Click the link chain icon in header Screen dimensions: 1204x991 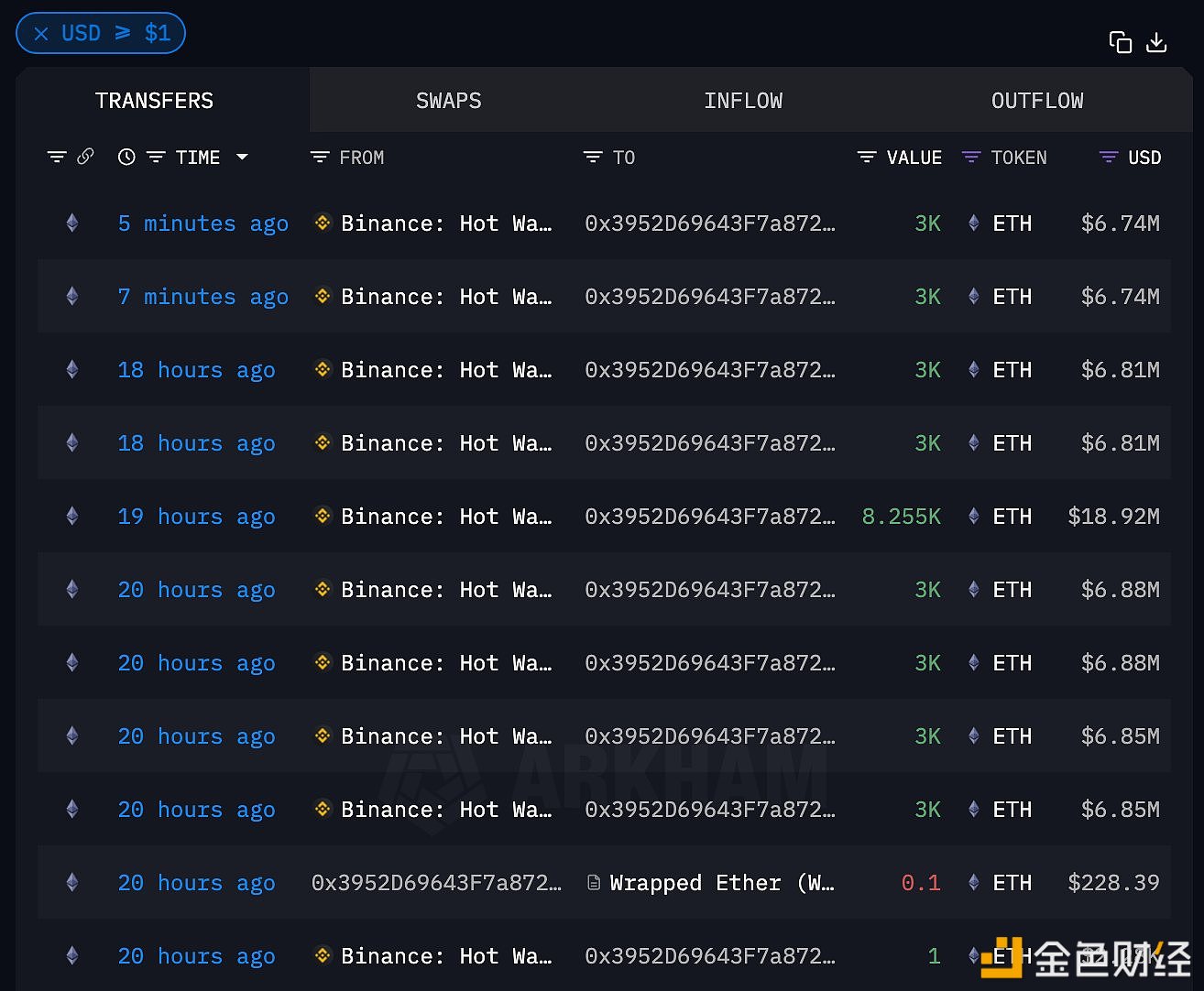click(x=85, y=157)
